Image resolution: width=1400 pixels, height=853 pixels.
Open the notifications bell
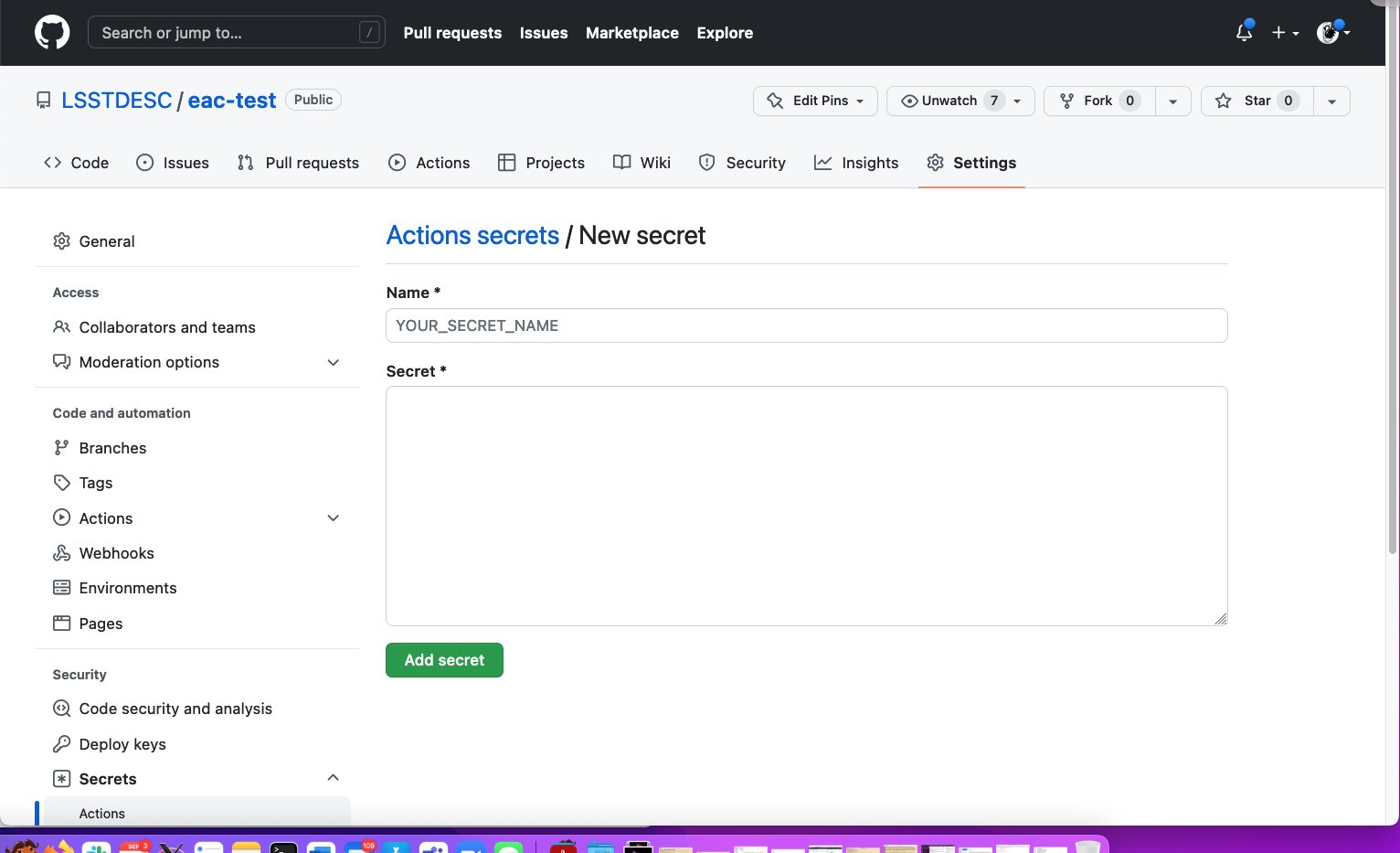[x=1244, y=33]
